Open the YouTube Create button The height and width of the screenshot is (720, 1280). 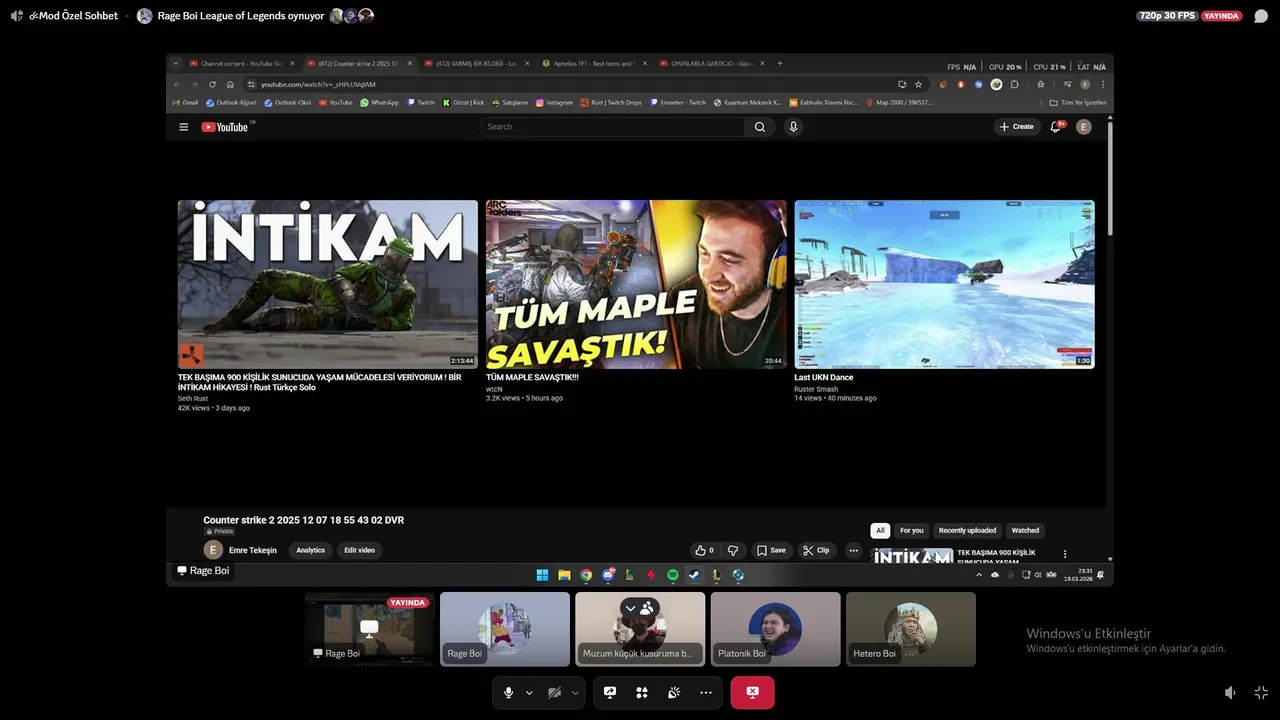coord(1017,127)
